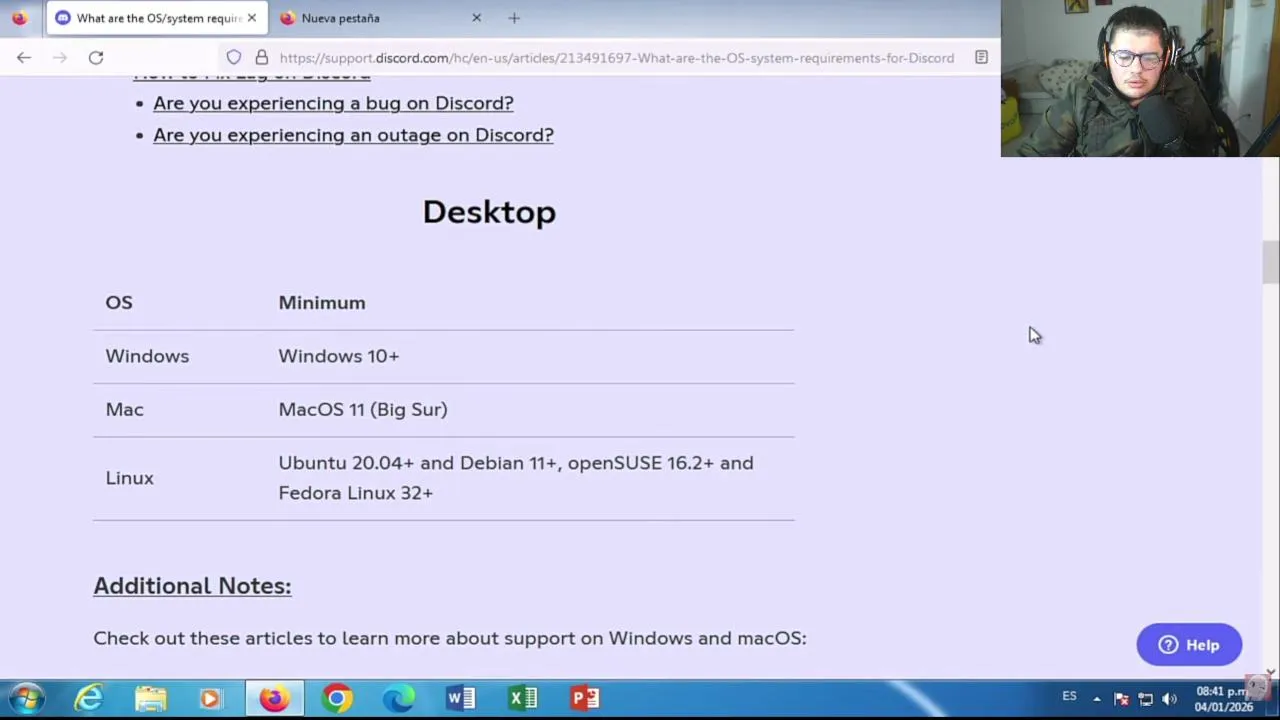Show hidden tray icons arrow
The height and width of the screenshot is (720, 1280).
(x=1097, y=699)
